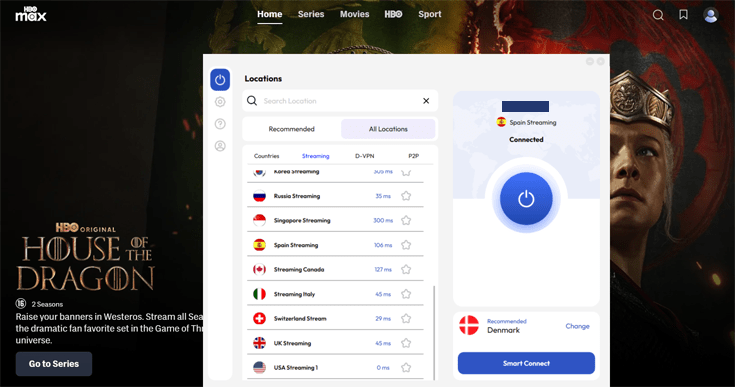
Task: Favorite Singapore Streaming with star
Action: [x=406, y=220]
